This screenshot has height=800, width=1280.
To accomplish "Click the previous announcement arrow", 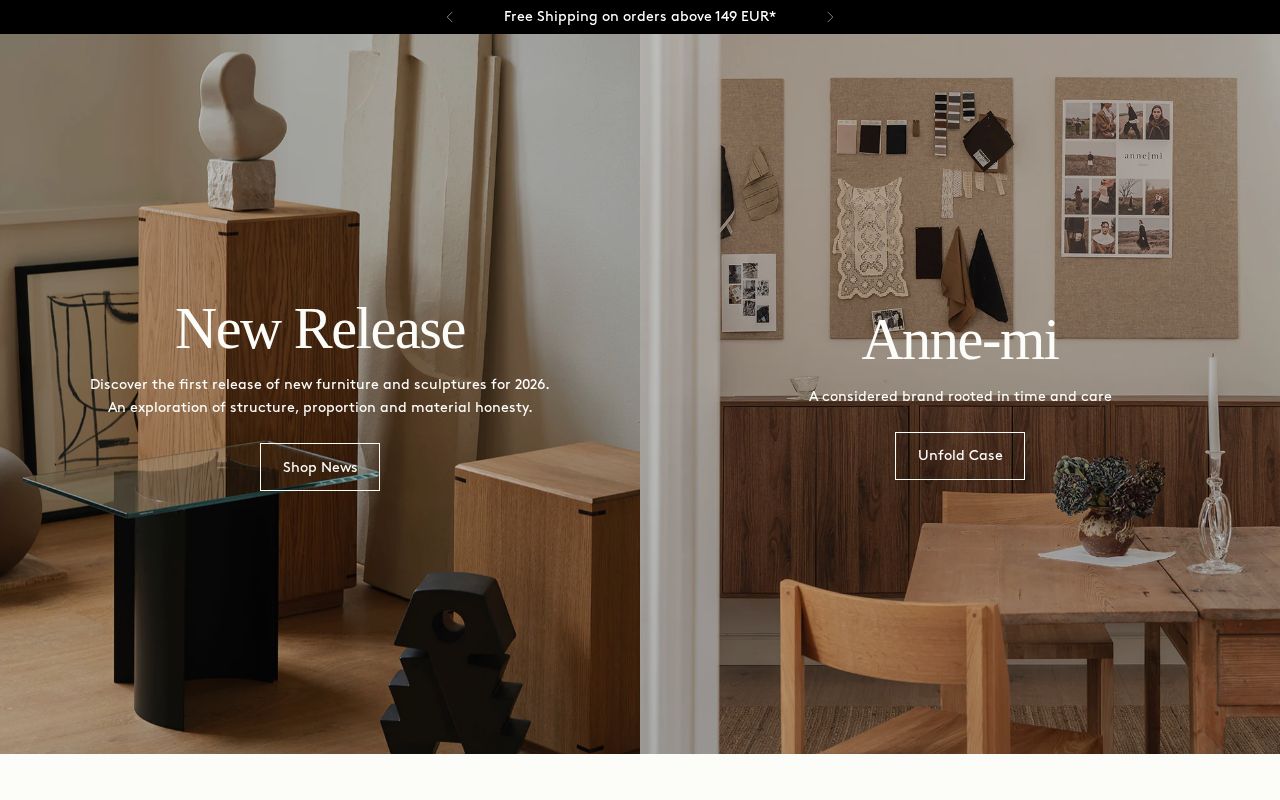I will 450,17.
